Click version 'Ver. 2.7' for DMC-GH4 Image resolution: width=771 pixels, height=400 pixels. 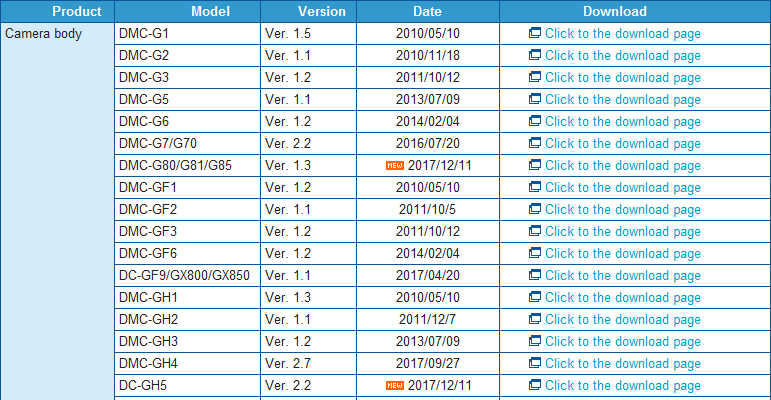click(x=288, y=363)
